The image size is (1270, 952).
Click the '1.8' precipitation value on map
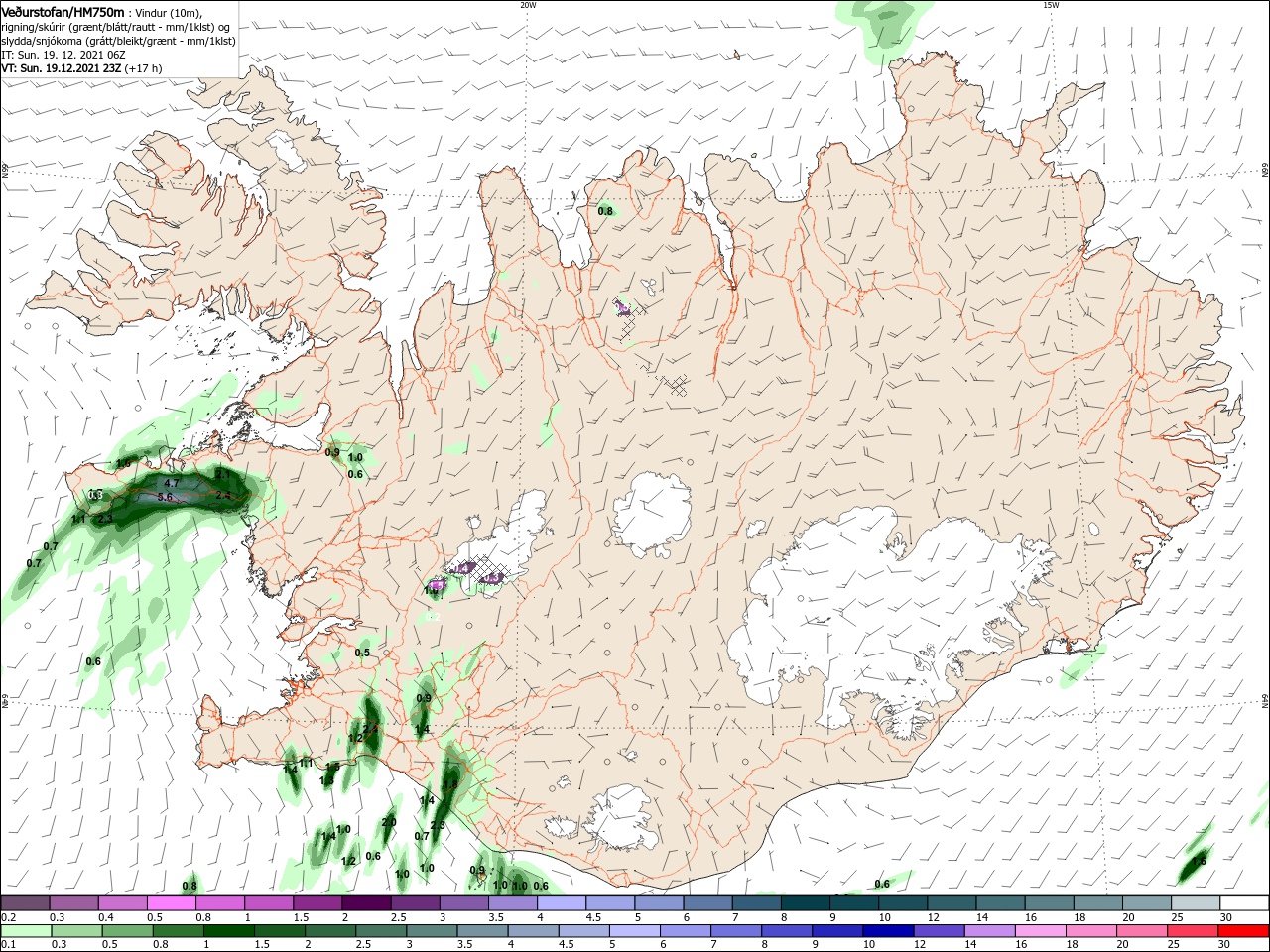[449, 784]
